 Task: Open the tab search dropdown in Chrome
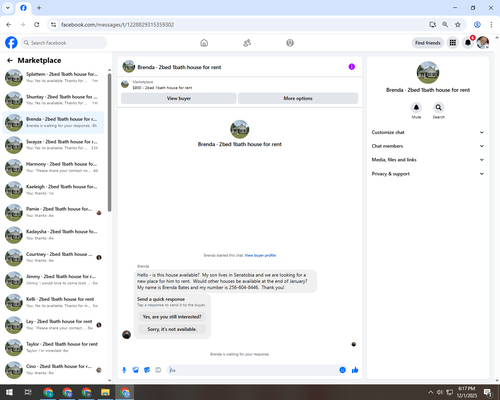click(x=8, y=8)
